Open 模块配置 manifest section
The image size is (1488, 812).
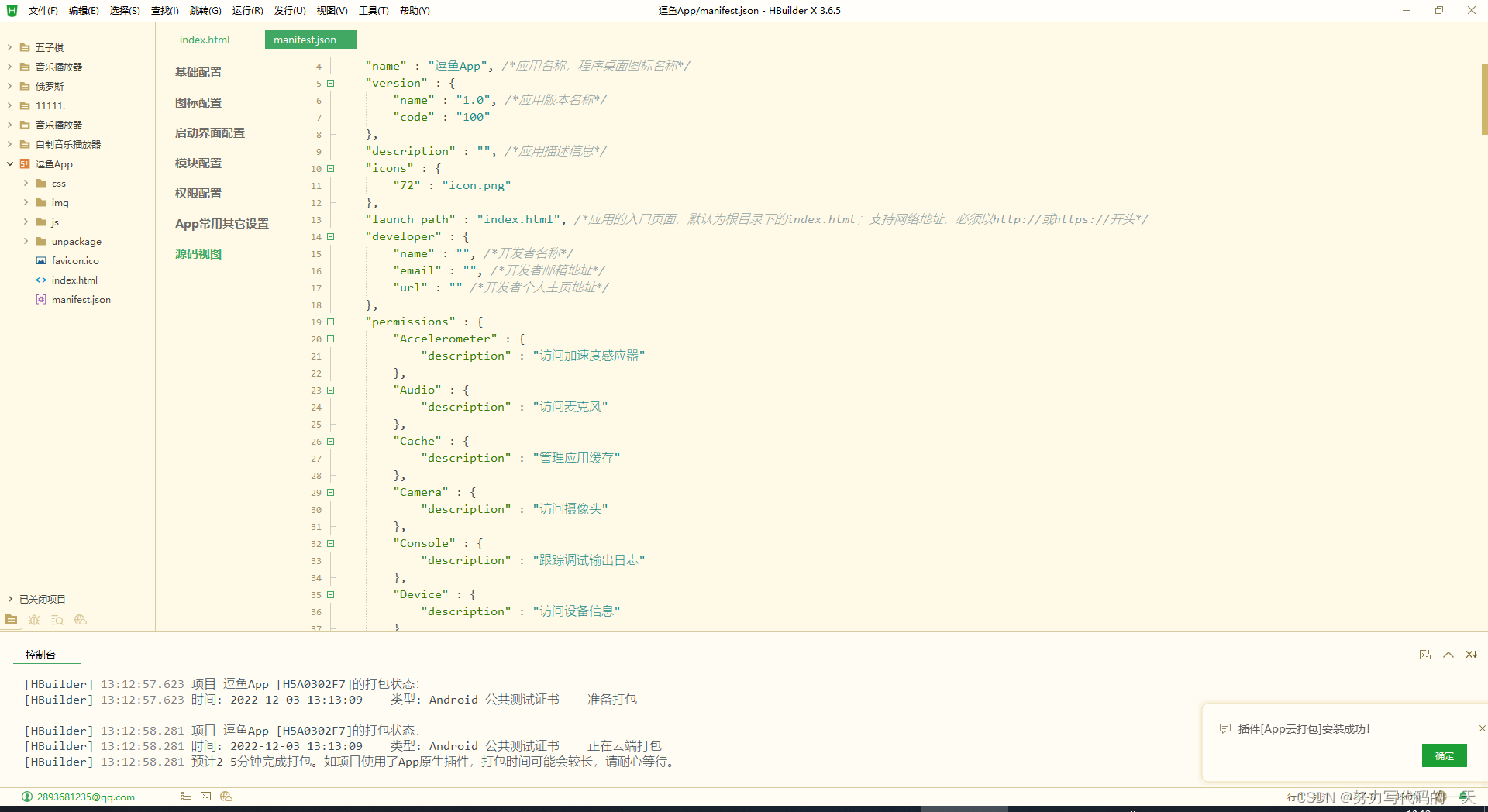[198, 163]
